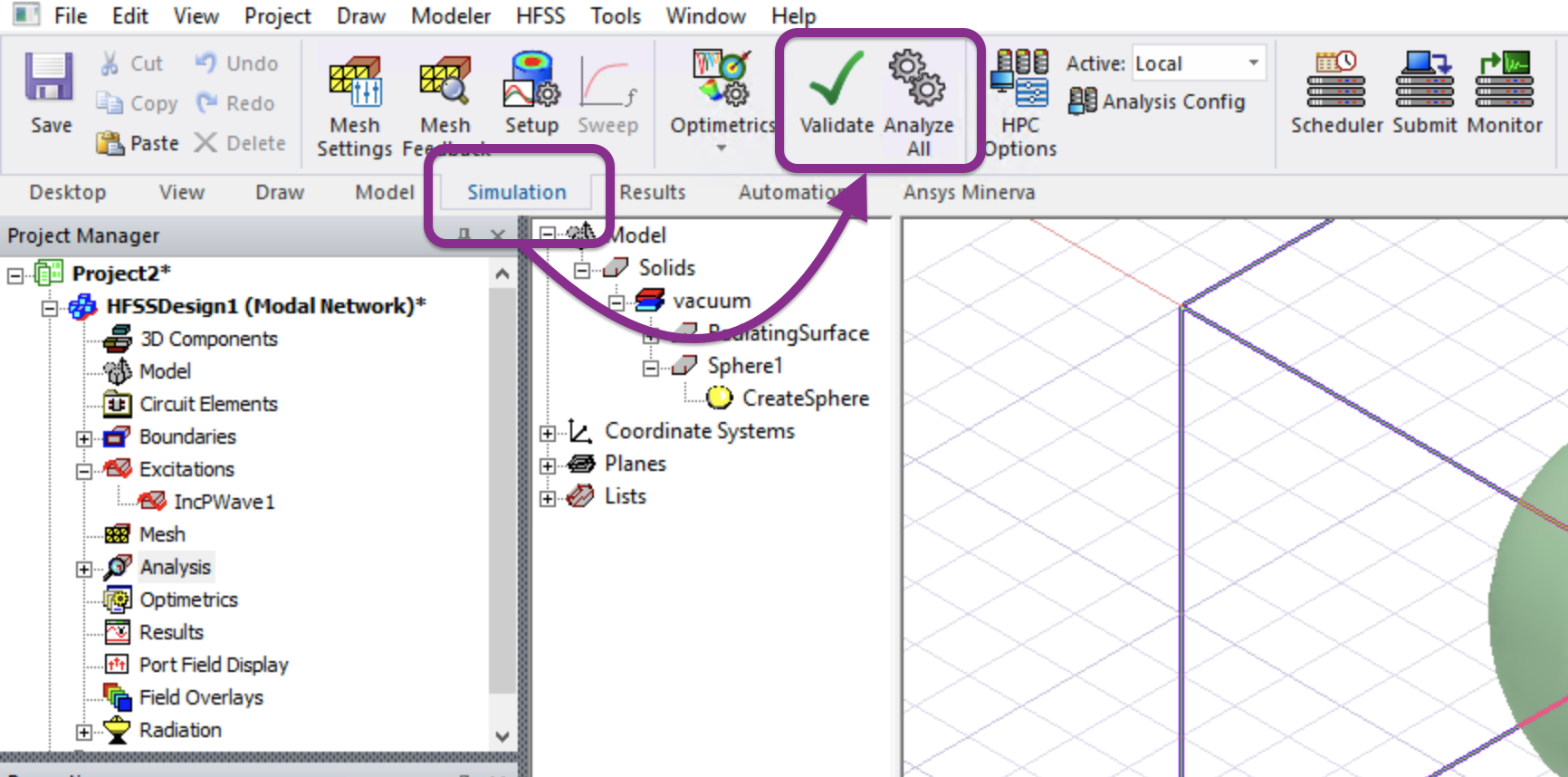Image resolution: width=1568 pixels, height=777 pixels.
Task: Run Analyze All with the gears icon
Action: point(917,78)
